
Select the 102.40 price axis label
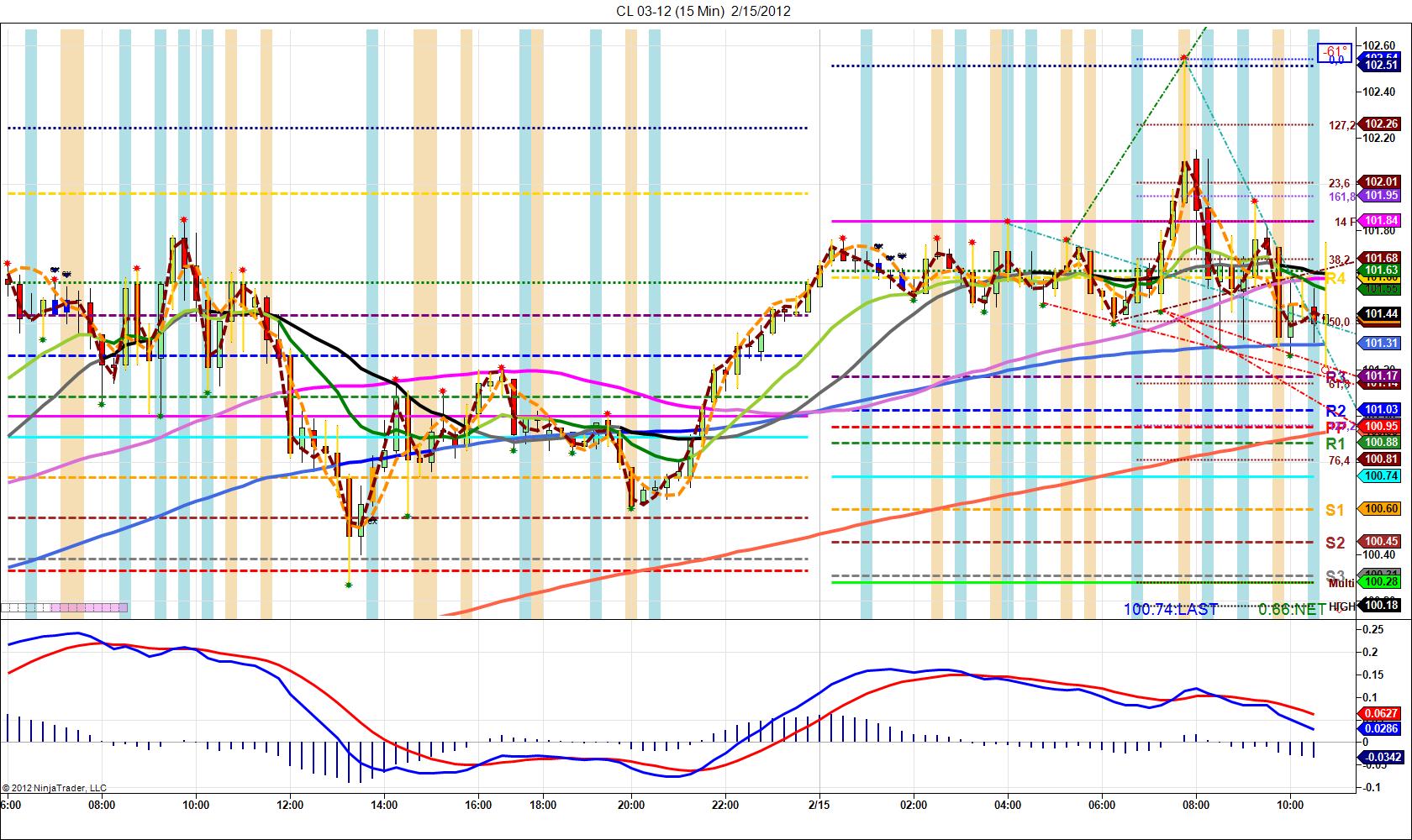tap(1378, 92)
